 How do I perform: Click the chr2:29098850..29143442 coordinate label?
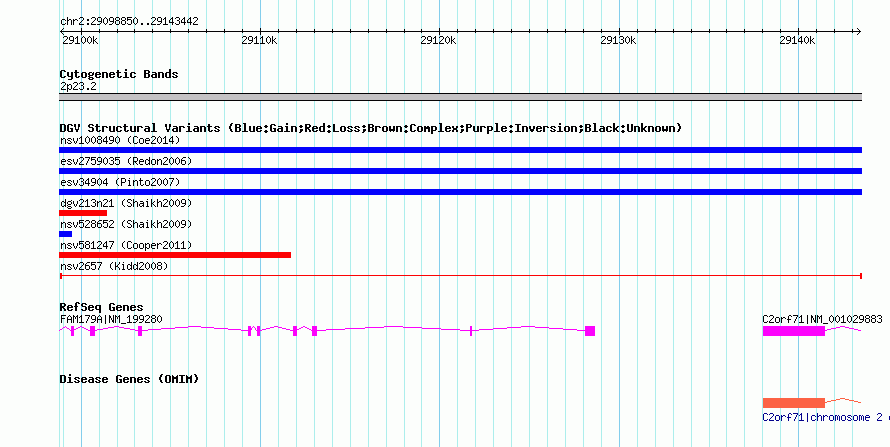[x=129, y=22]
